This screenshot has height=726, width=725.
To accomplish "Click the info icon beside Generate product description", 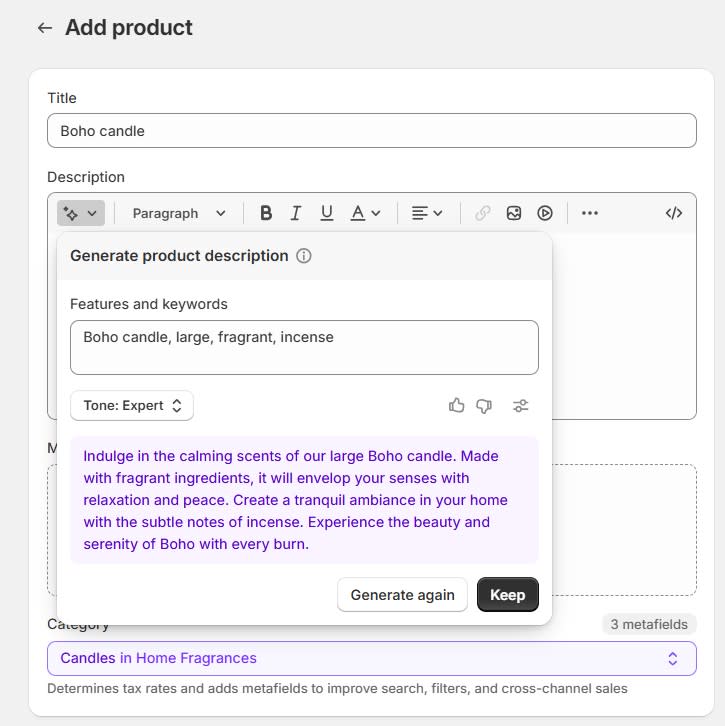I will [304, 256].
